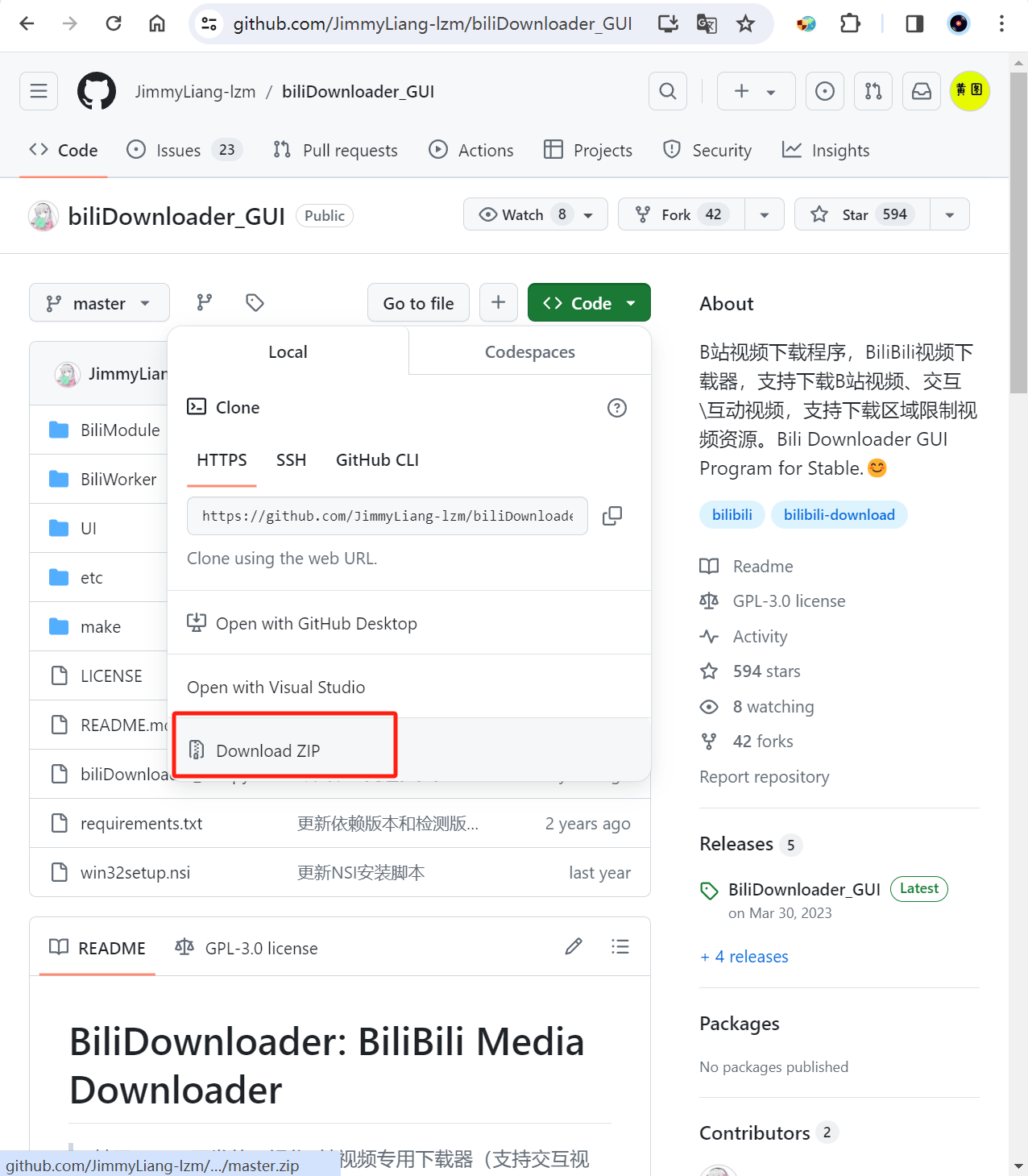Toggle the green Code dropdown button

click(589, 302)
